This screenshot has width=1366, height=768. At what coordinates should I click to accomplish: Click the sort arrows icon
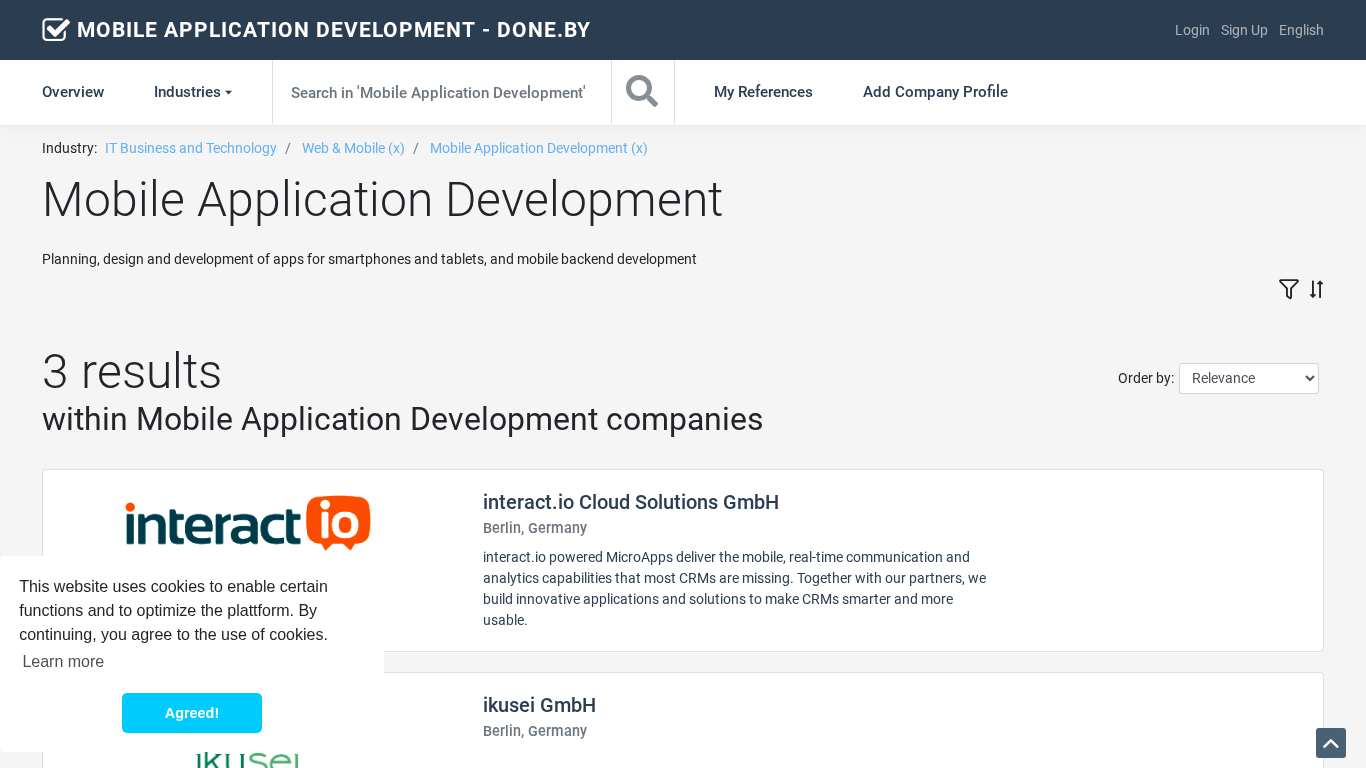1316,289
